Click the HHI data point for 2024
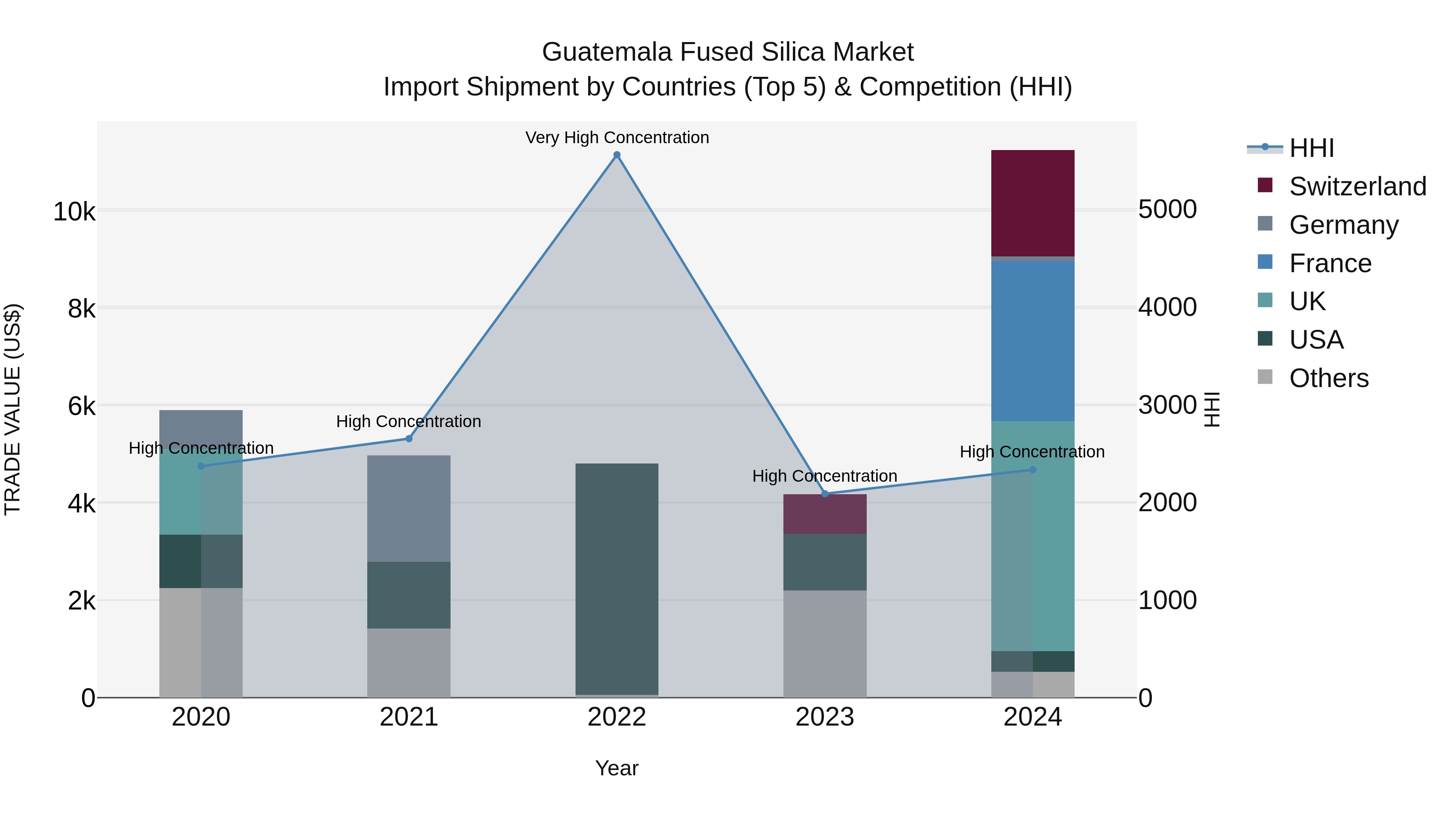The height and width of the screenshot is (819, 1456). [1033, 470]
